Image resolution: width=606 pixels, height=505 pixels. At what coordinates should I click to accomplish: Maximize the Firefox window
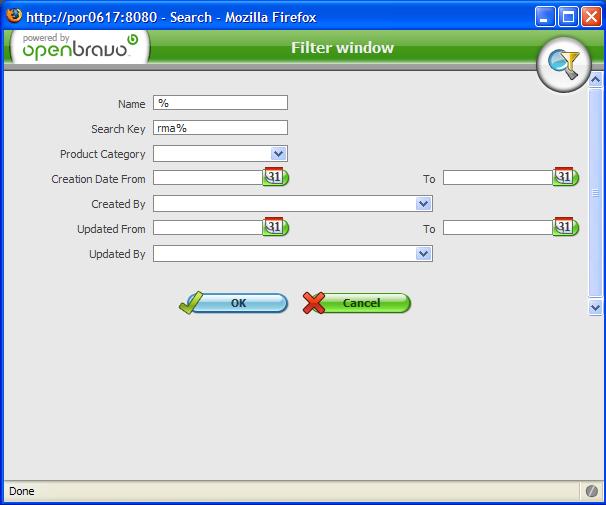[x=568, y=17]
